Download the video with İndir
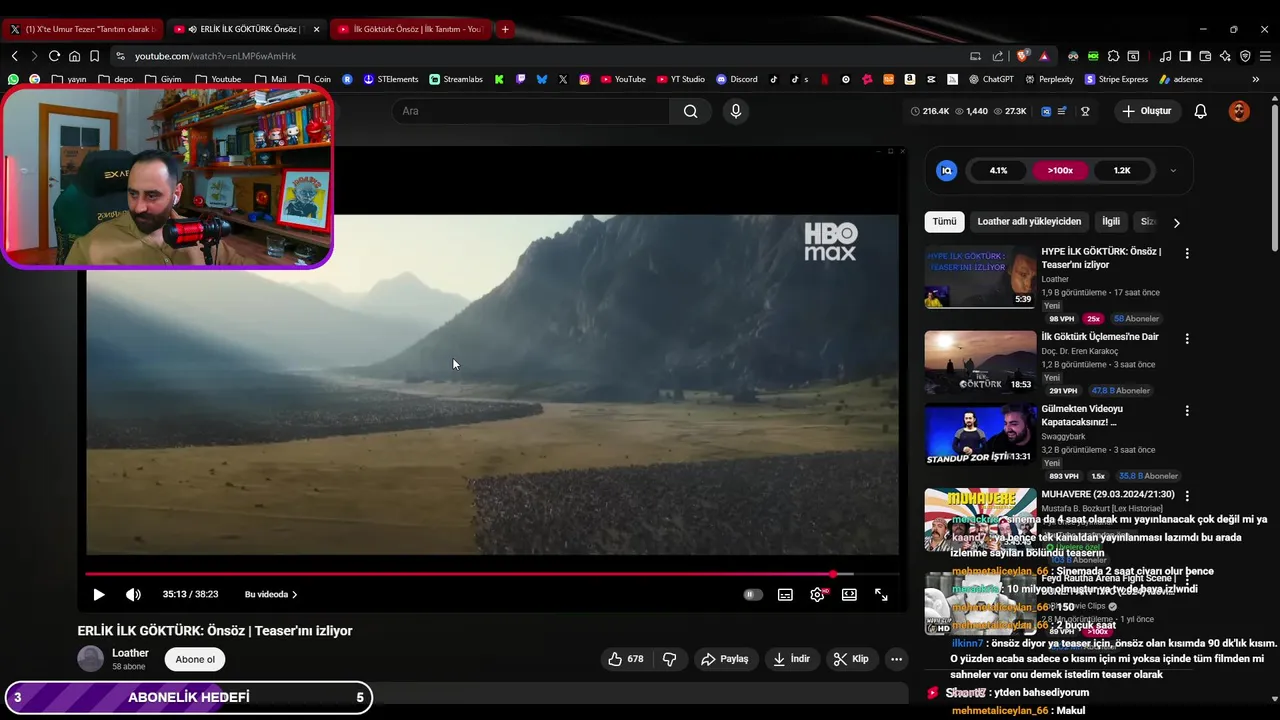The width and height of the screenshot is (1280, 720). [791, 659]
